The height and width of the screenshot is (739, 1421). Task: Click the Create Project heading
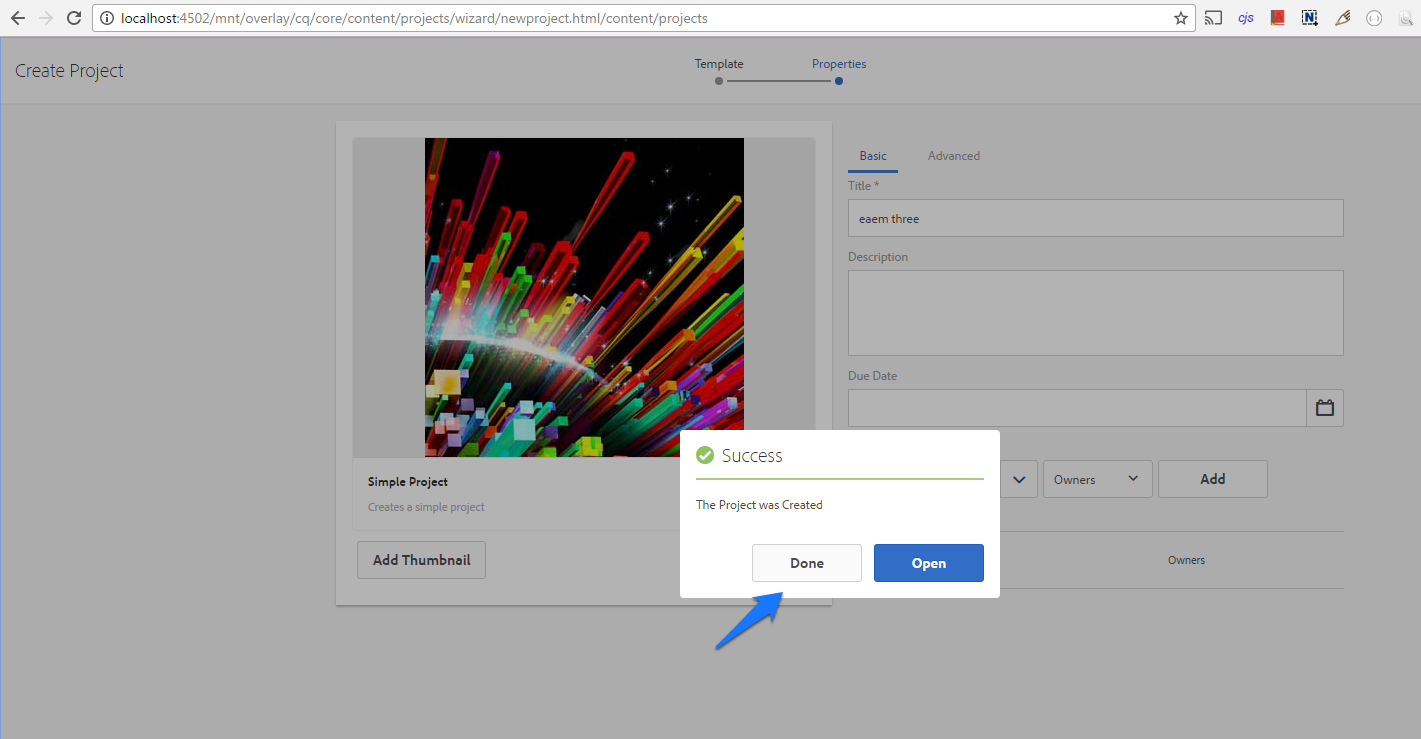click(70, 71)
